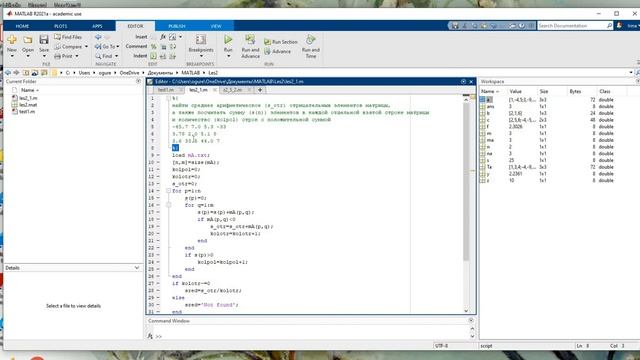This screenshot has width=640, height=360.
Task: Click the back arrow in address bar
Action: click(x=8, y=73)
